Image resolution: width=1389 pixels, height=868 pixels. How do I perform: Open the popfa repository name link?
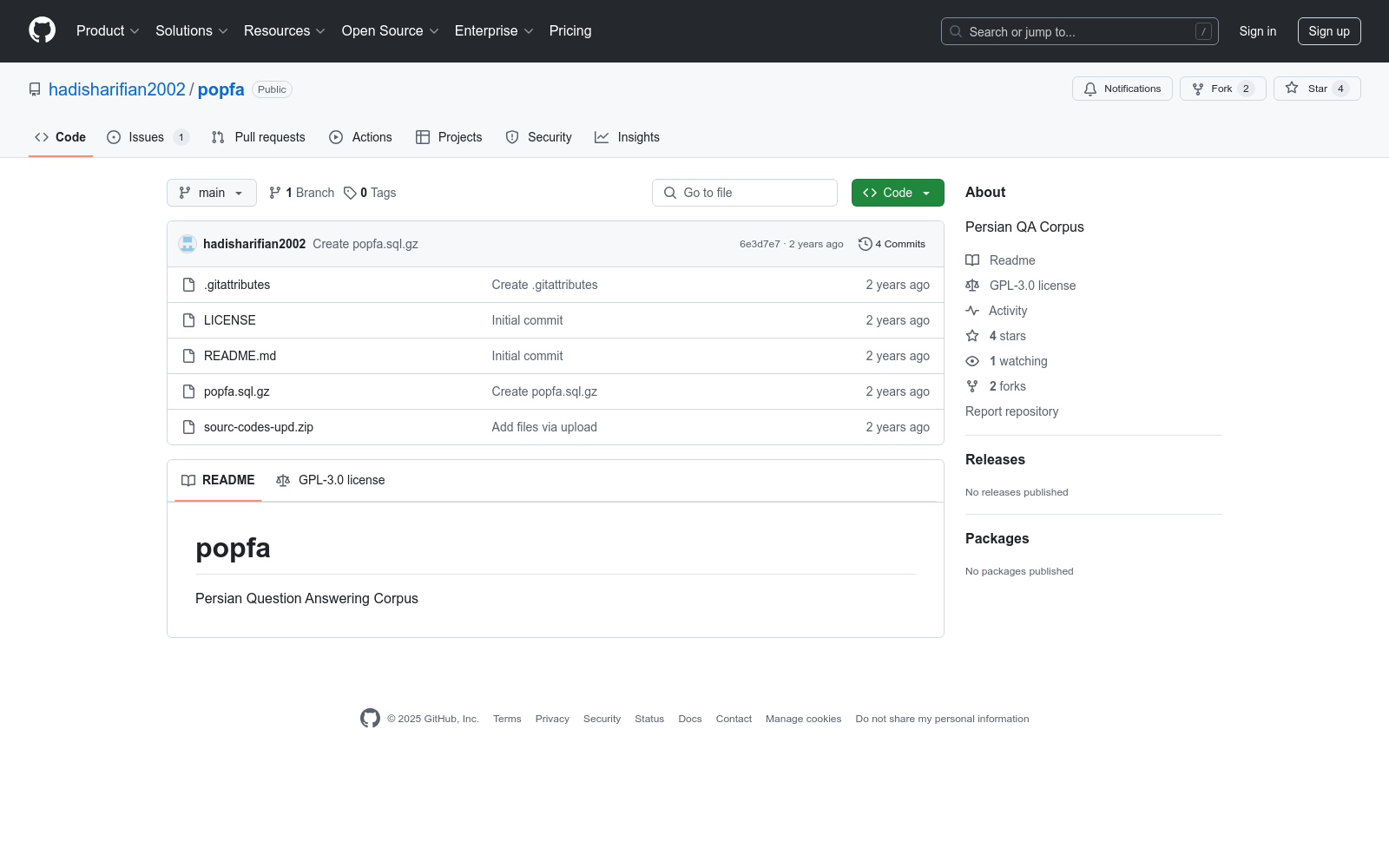(221, 89)
